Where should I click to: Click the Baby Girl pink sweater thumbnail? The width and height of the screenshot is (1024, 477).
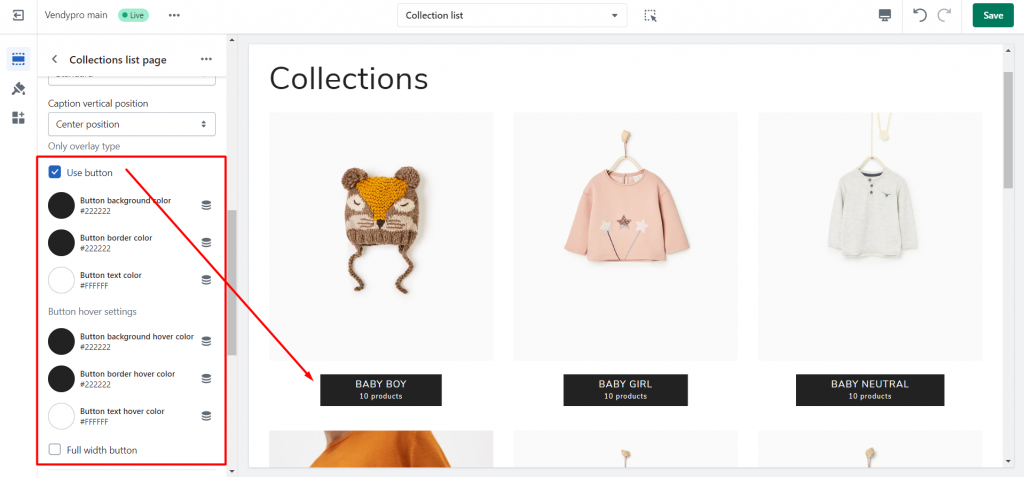tap(626, 237)
